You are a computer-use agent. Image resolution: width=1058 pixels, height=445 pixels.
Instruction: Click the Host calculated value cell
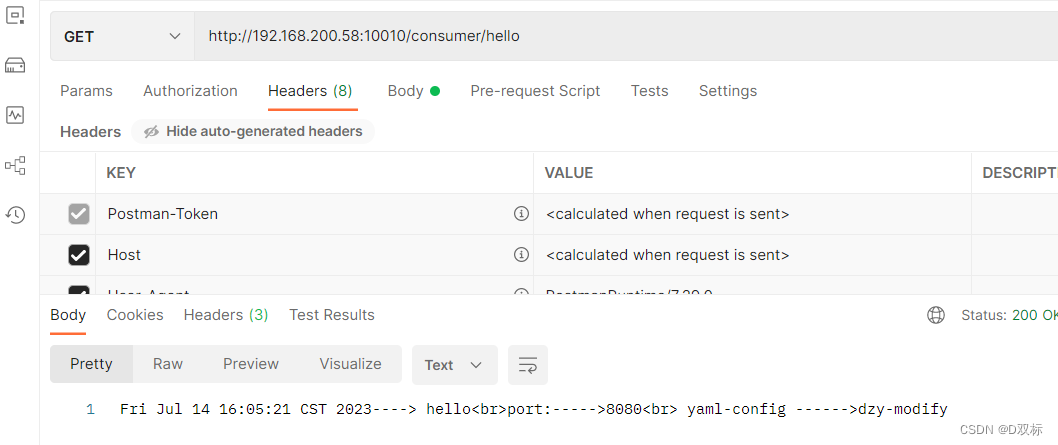752,255
